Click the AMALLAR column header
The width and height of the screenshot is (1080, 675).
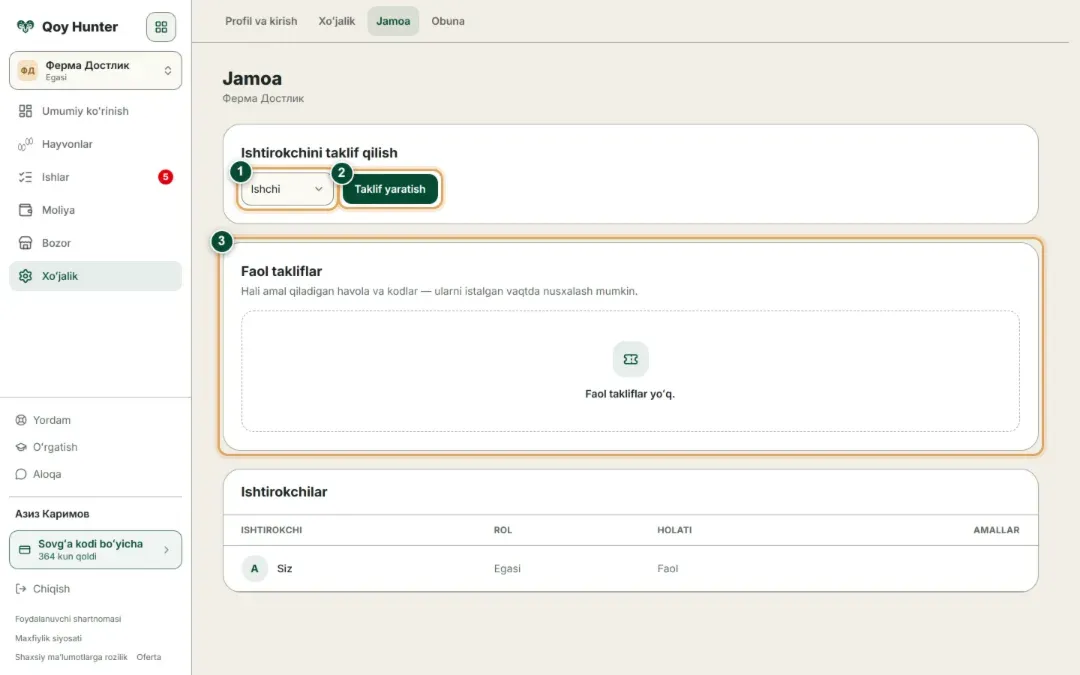pyautogui.click(x=996, y=530)
